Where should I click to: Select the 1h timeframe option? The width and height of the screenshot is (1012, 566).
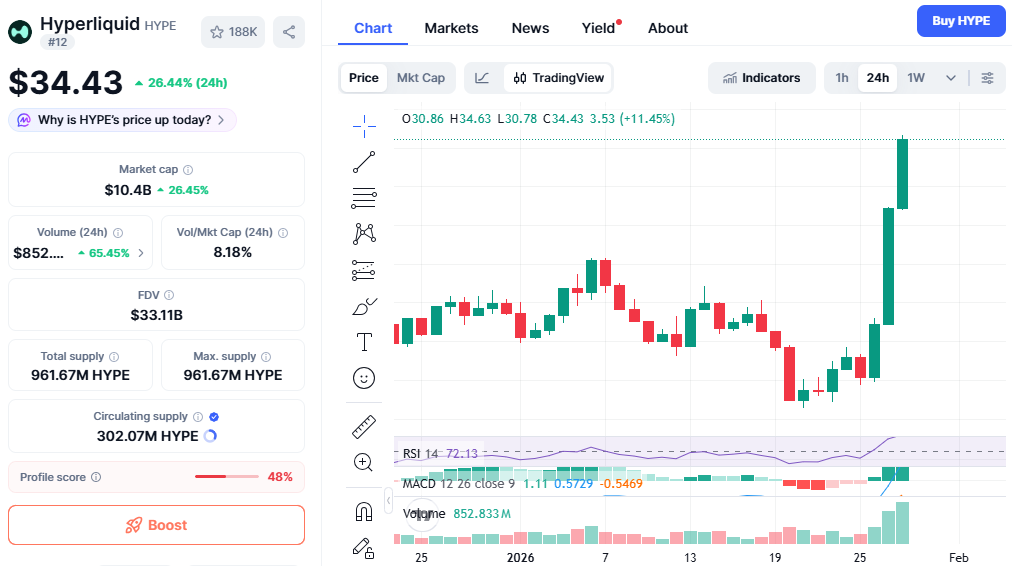(x=842, y=78)
